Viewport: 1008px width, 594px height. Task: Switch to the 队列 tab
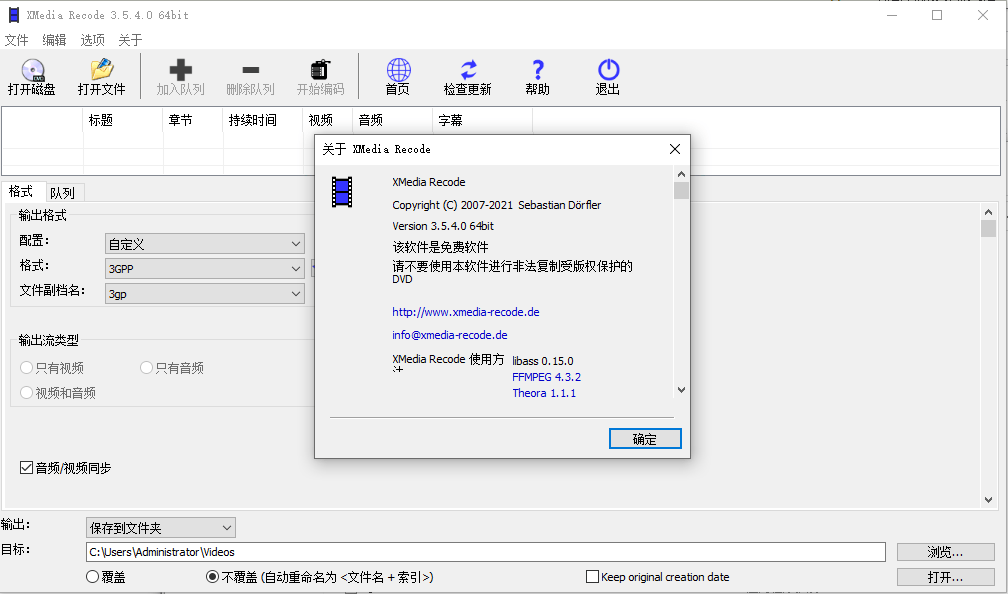pyautogui.click(x=63, y=191)
